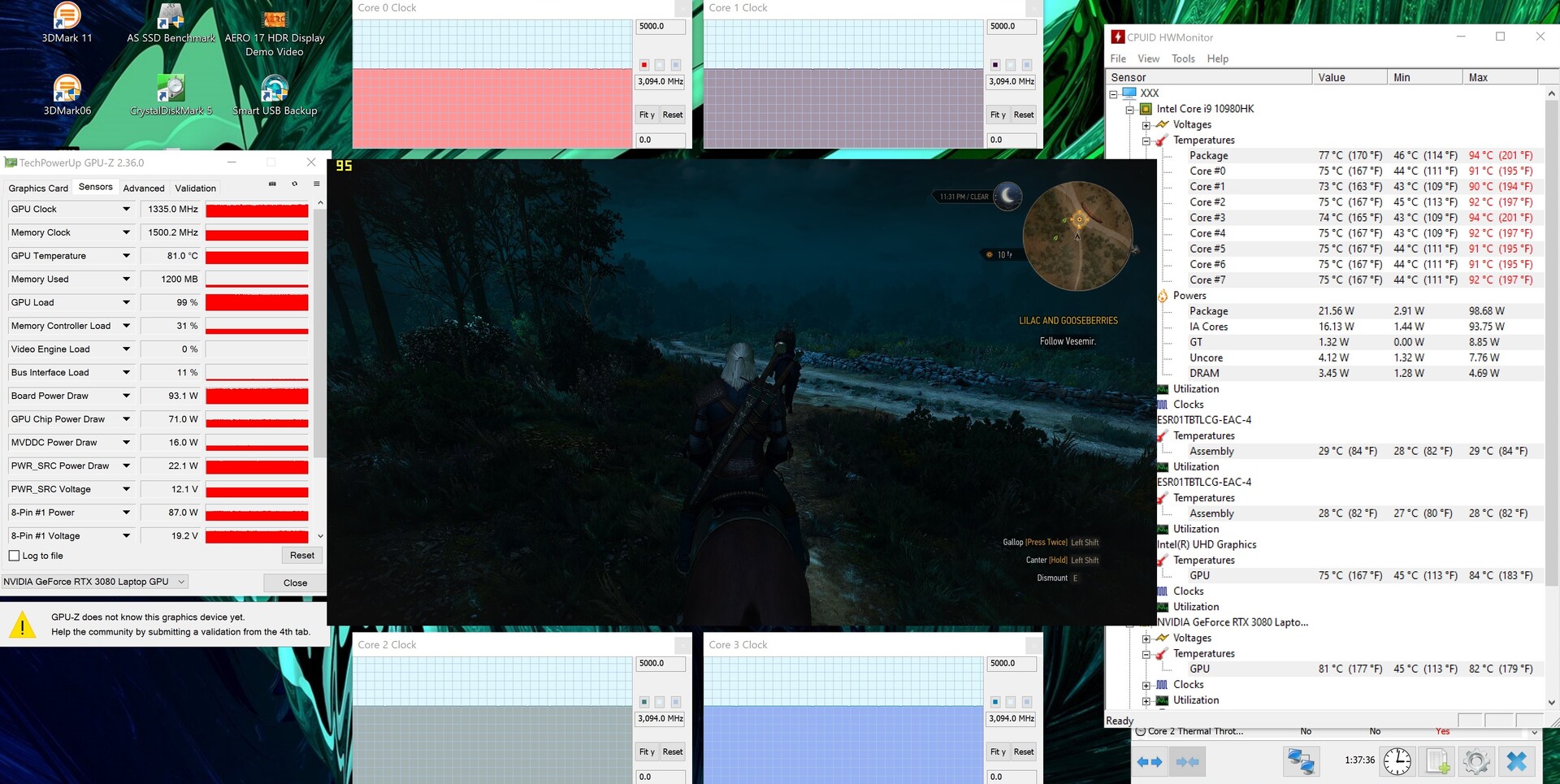Click the networked computers icon button
The width and height of the screenshot is (1560, 784).
tap(1301, 761)
